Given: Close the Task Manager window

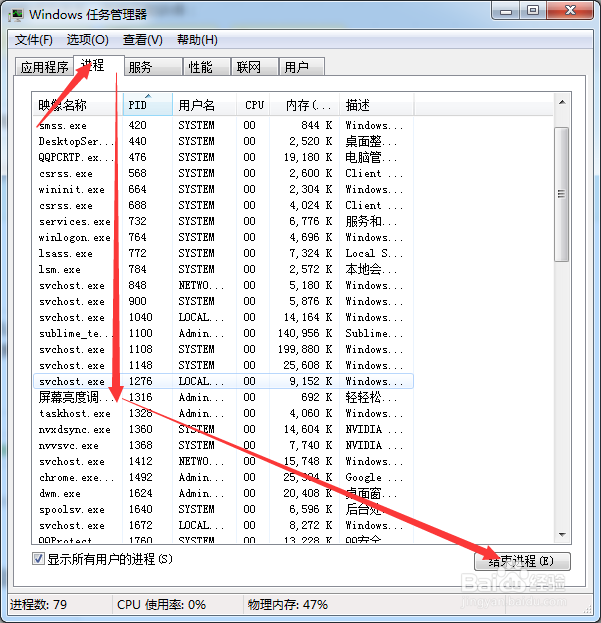Looking at the screenshot, I should click(x=570, y=11).
